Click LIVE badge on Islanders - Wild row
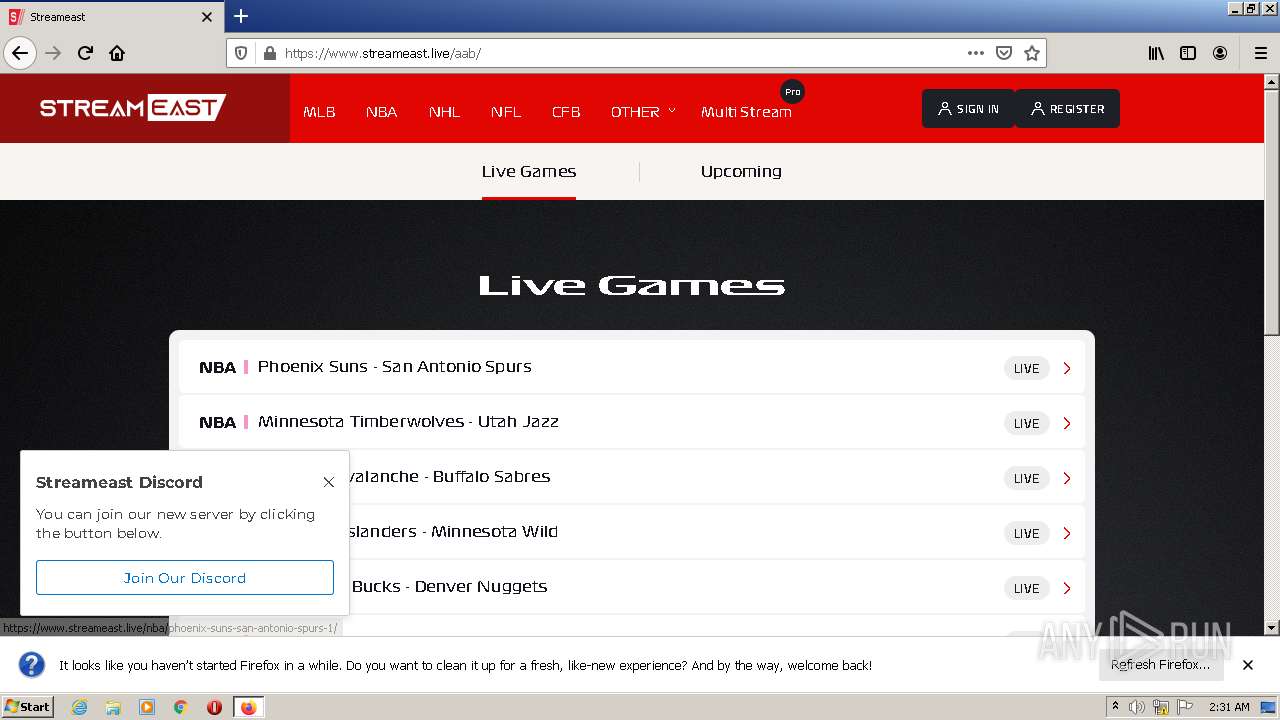The height and width of the screenshot is (720, 1280). click(1027, 533)
